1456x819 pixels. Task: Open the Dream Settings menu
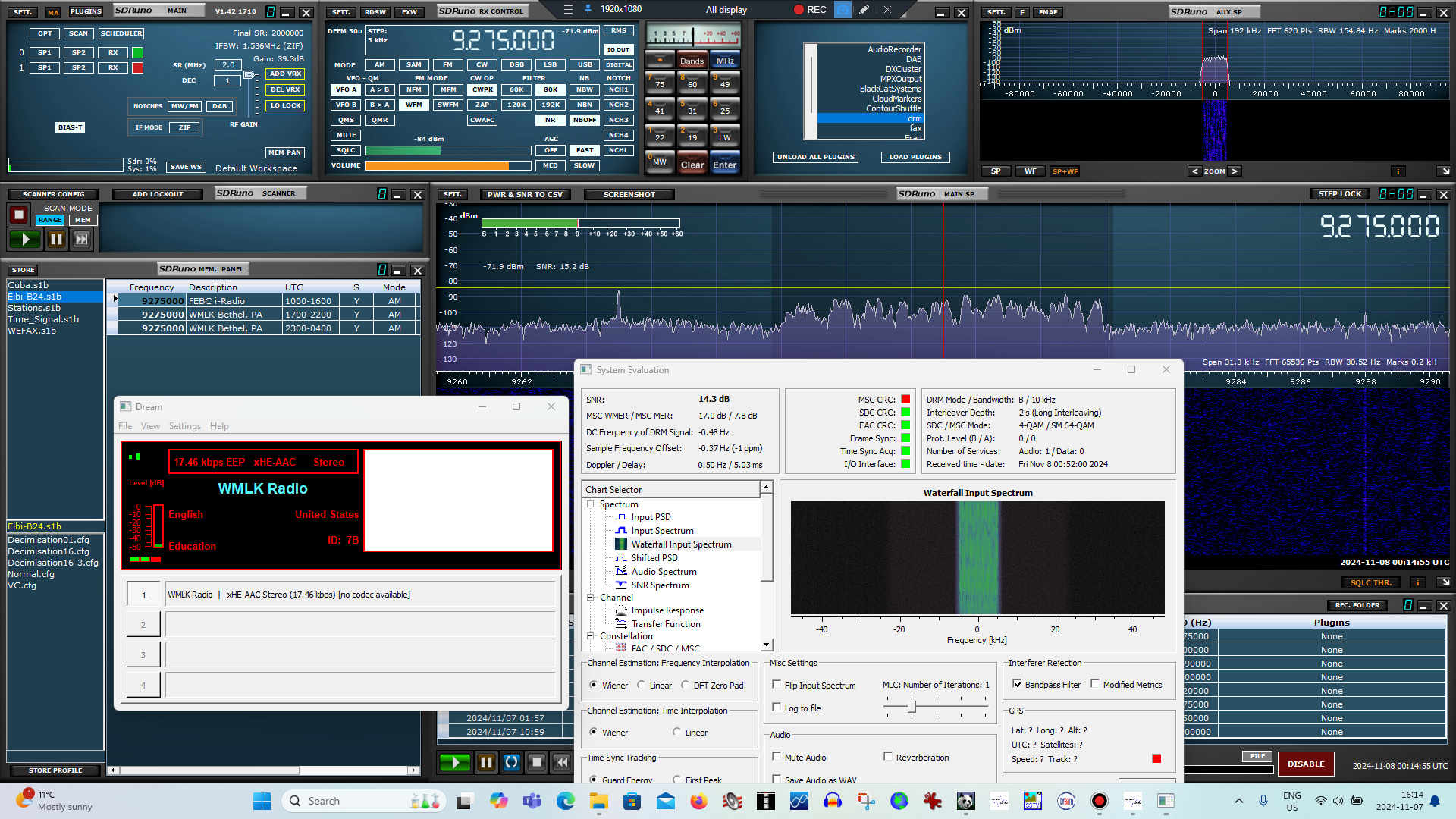[x=184, y=426]
